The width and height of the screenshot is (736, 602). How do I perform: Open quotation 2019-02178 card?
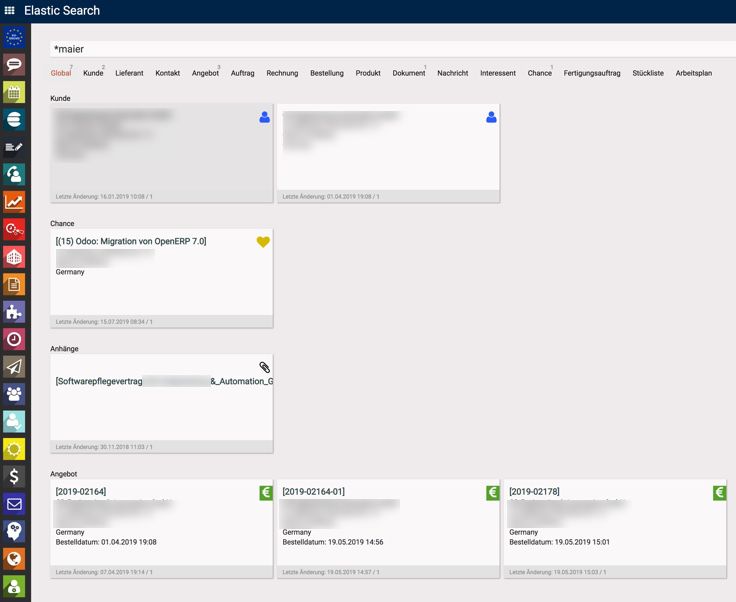click(535, 492)
